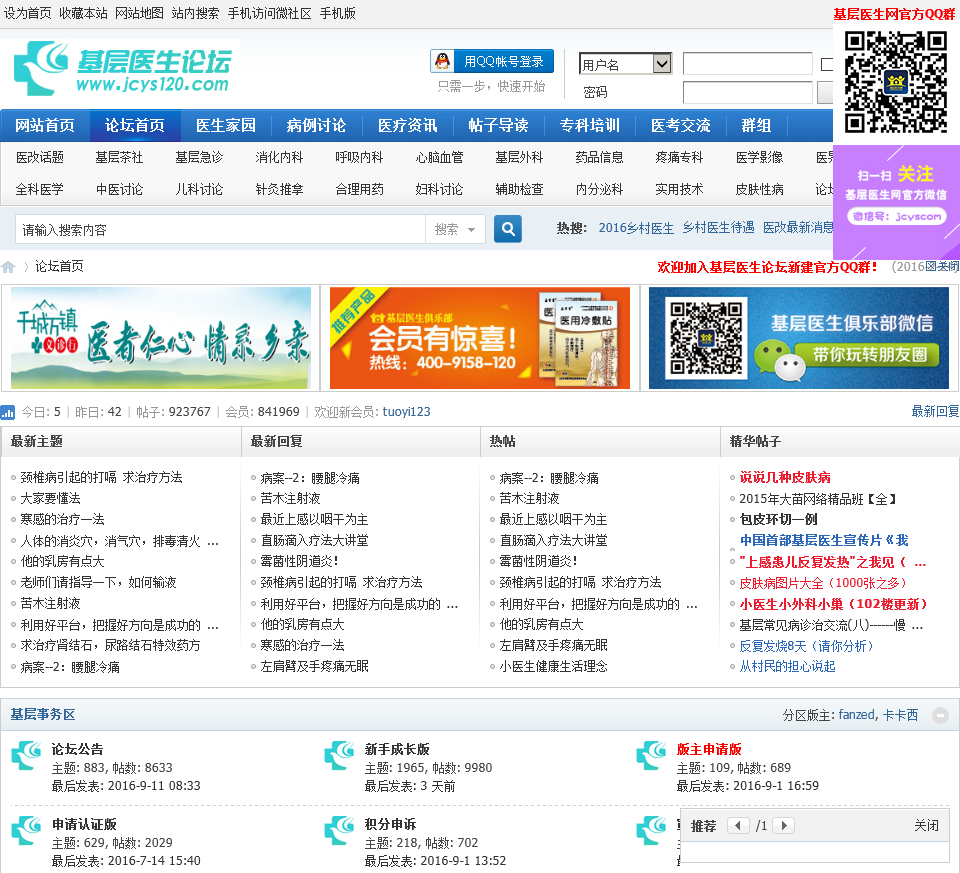Open the search type 搜索 dropdown
Image resolution: width=960 pixels, height=873 pixels.
(455, 229)
